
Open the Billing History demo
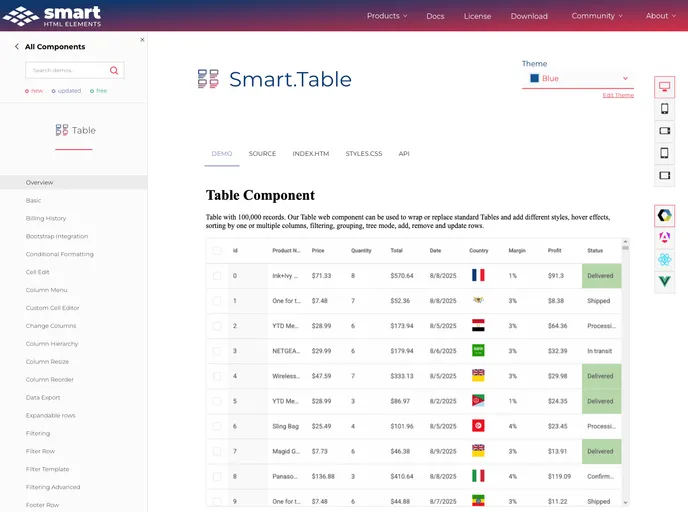(46, 218)
